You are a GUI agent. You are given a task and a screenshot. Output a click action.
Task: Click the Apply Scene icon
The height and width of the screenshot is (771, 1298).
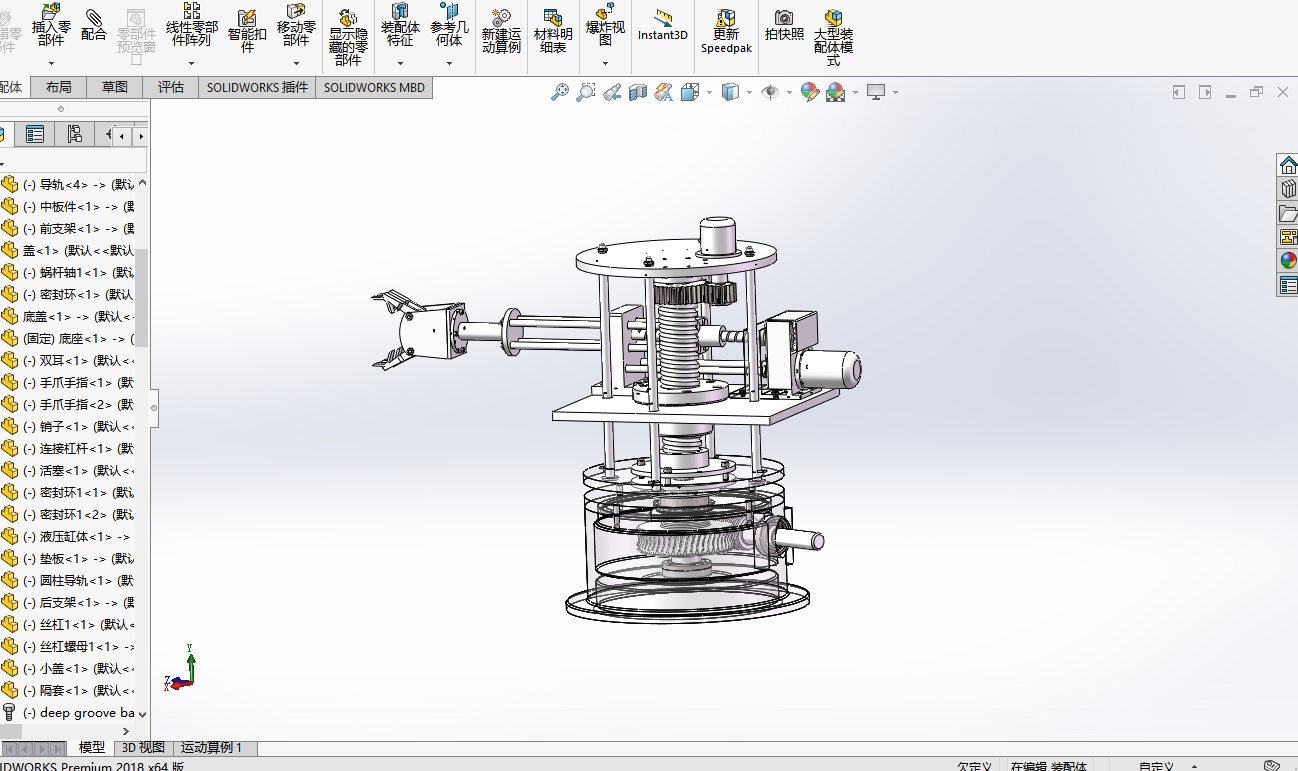coord(836,92)
